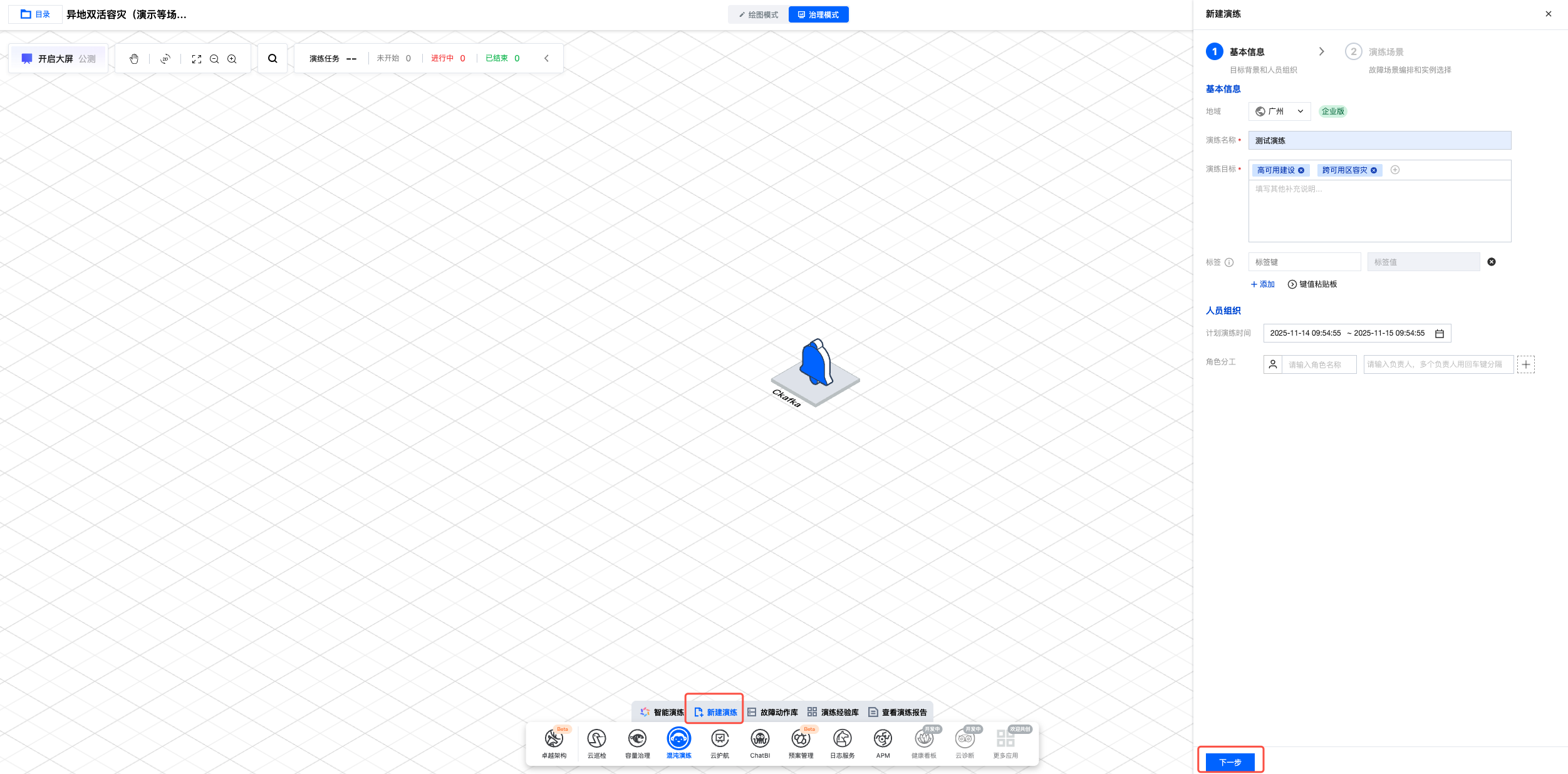This screenshot has width=1568, height=774.
Task: Open the 云巡检 swan icon
Action: tap(596, 740)
